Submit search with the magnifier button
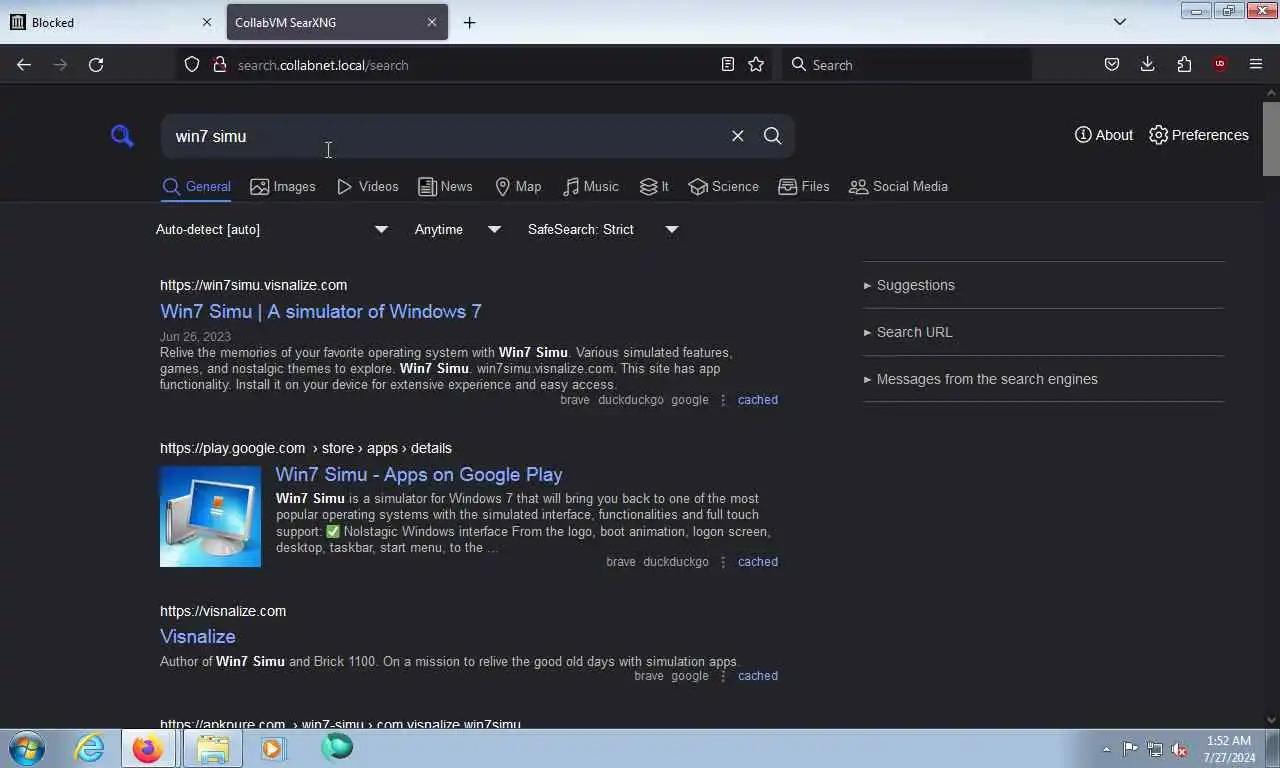1280x768 pixels. [772, 136]
